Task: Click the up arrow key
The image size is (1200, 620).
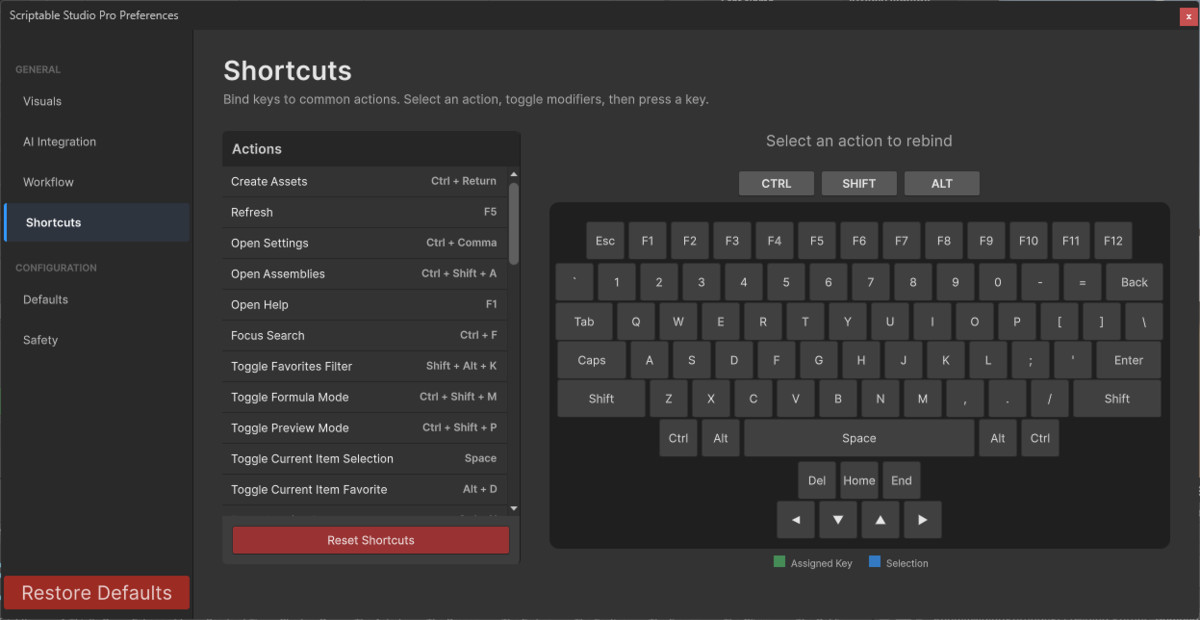Action: tap(880, 519)
